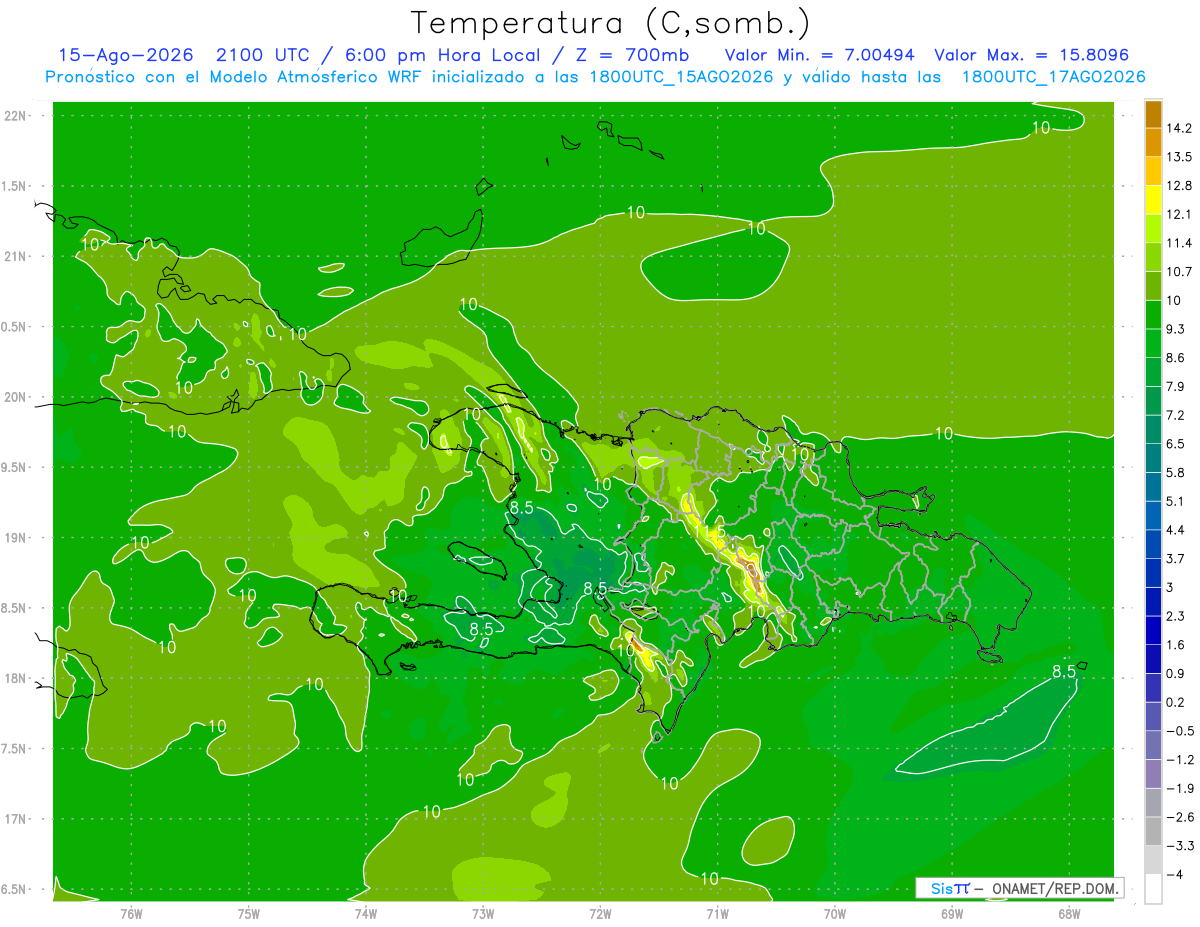
Task: Click the "5.8" color scale value
Action: click(x=1176, y=472)
